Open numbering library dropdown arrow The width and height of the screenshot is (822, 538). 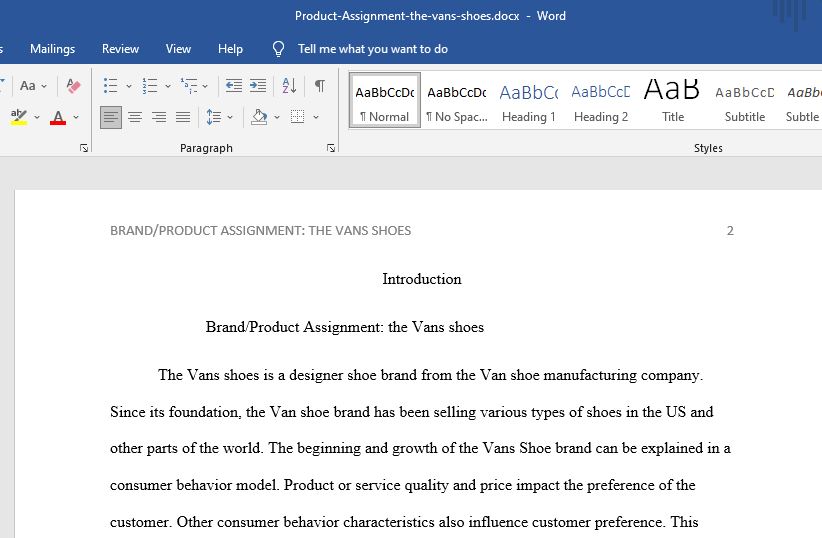(x=168, y=86)
